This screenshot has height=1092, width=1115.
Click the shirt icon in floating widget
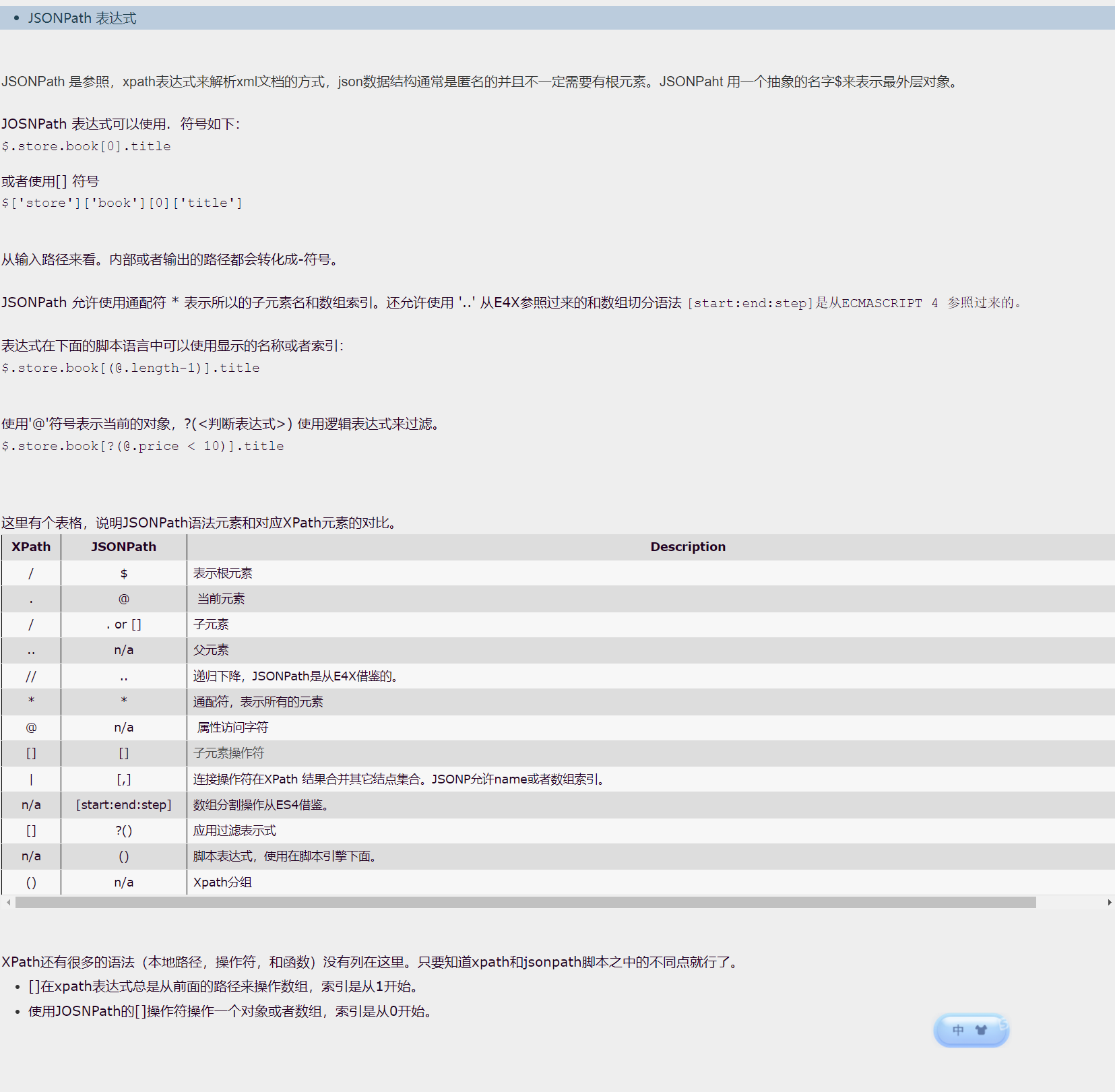point(981,1030)
